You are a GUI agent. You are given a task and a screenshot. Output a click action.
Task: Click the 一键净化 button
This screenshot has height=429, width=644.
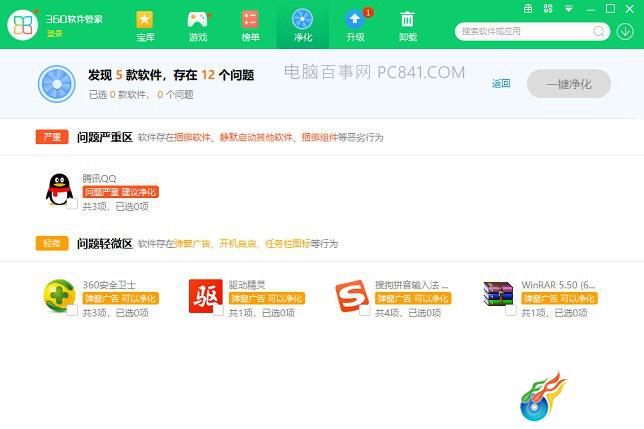point(569,84)
